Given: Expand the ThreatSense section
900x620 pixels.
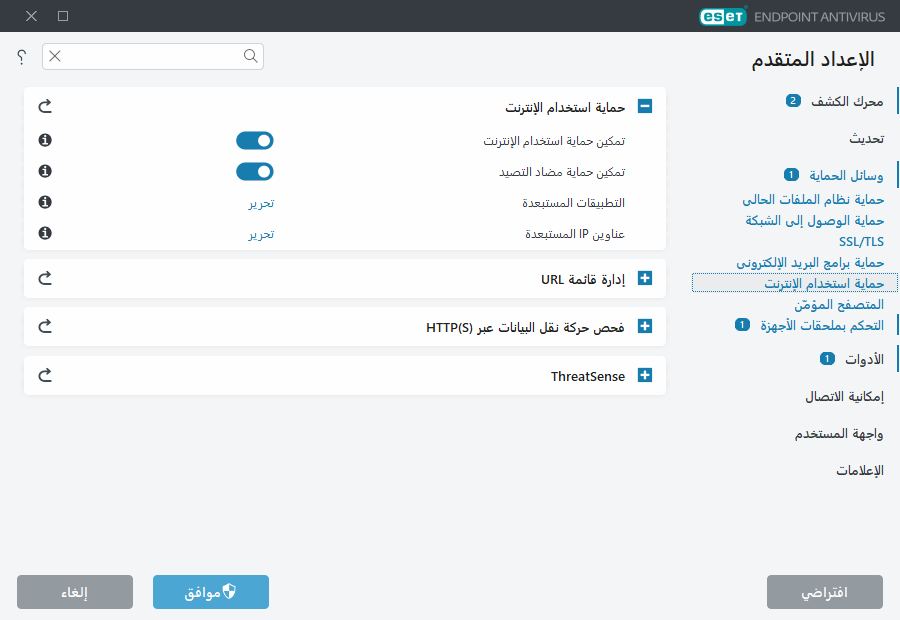Looking at the screenshot, I should tap(645, 374).
